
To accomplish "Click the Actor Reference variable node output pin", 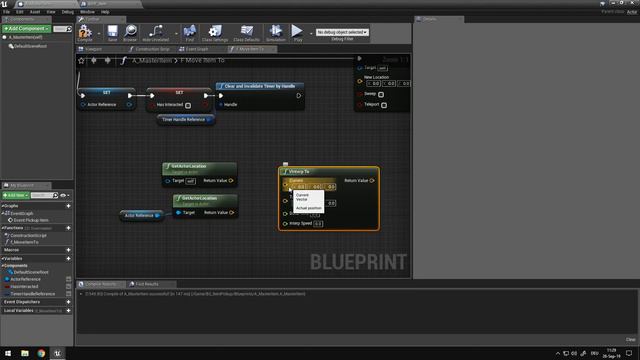I will (x=157, y=216).
